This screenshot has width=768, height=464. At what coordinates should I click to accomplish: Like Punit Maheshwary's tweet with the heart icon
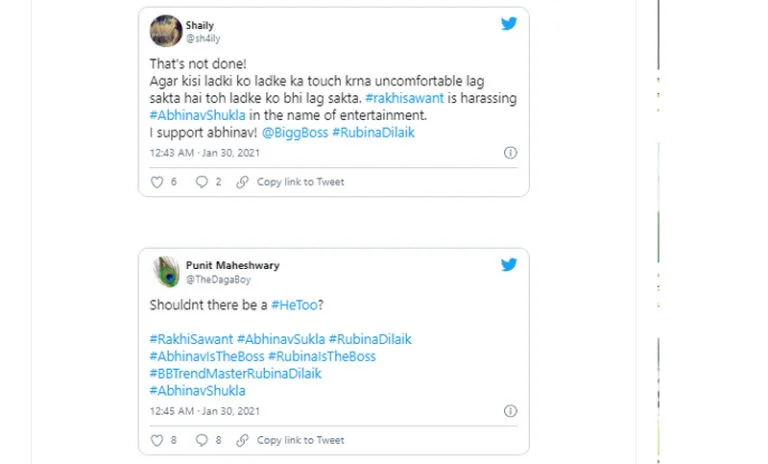157,440
